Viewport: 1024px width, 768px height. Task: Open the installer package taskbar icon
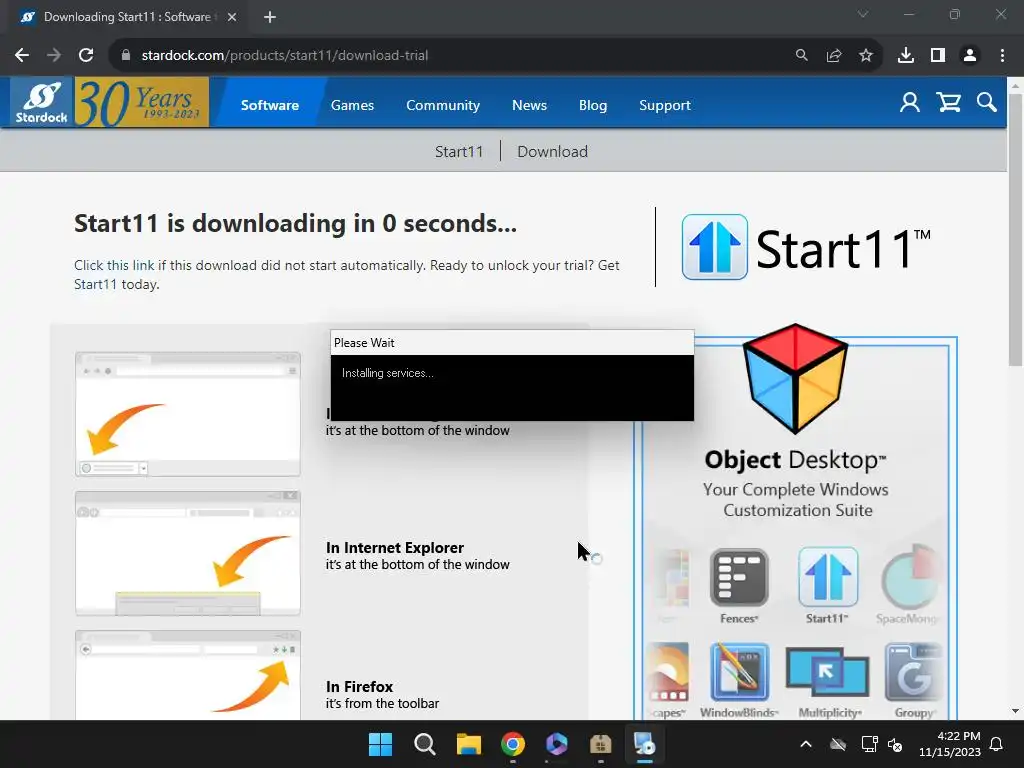point(601,744)
